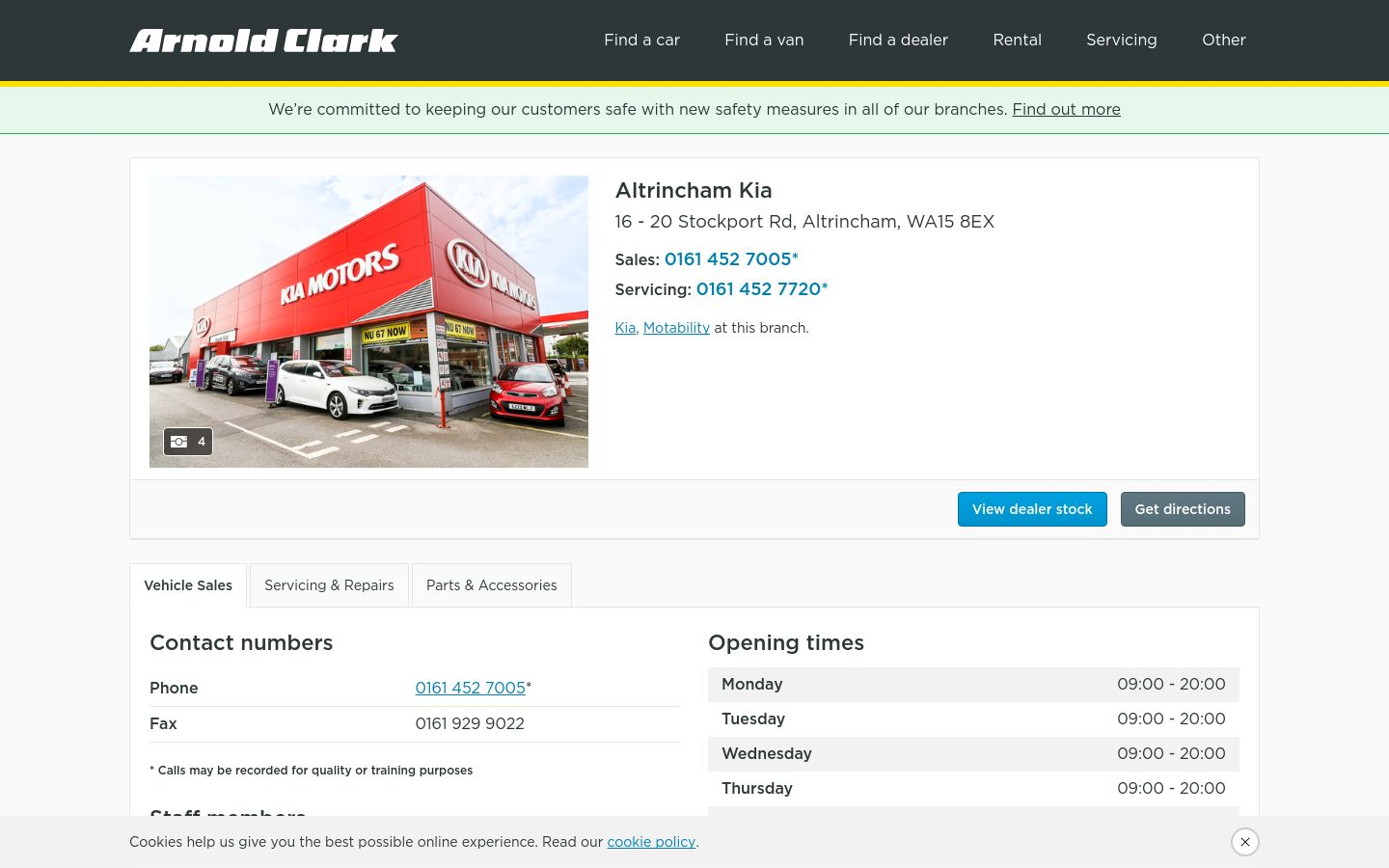Open the photo gallery camera icon
Image resolution: width=1389 pixels, height=868 pixels.
[187, 442]
